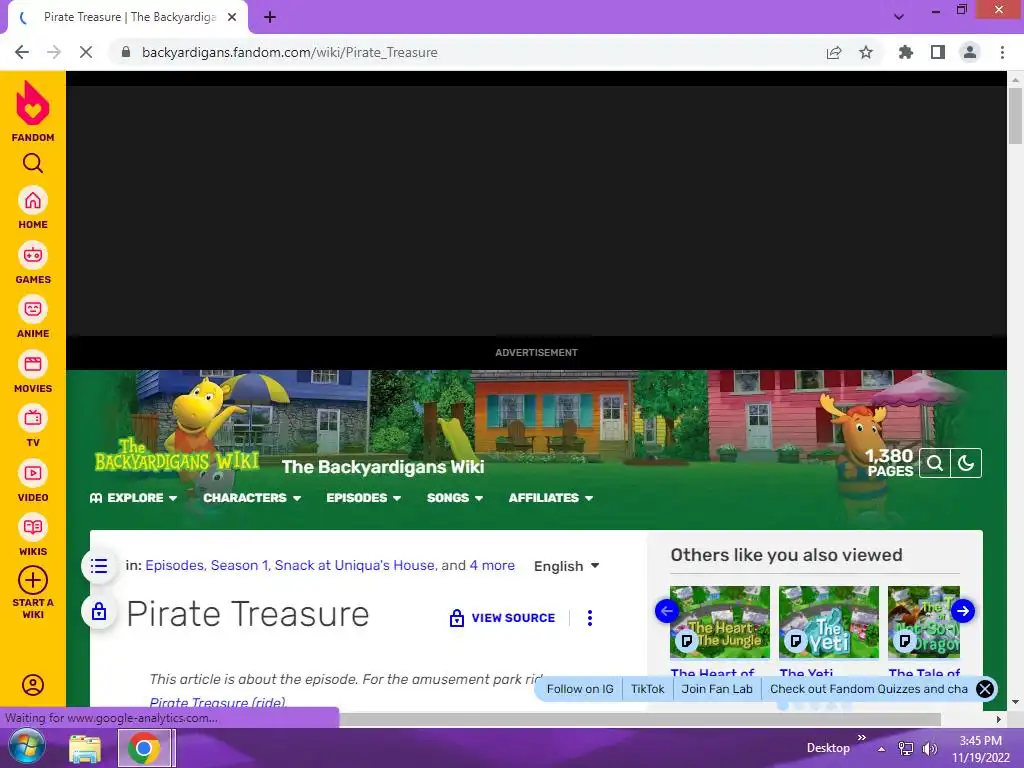Go back with the browser back arrow
This screenshot has width=1024, height=768.
click(x=22, y=52)
